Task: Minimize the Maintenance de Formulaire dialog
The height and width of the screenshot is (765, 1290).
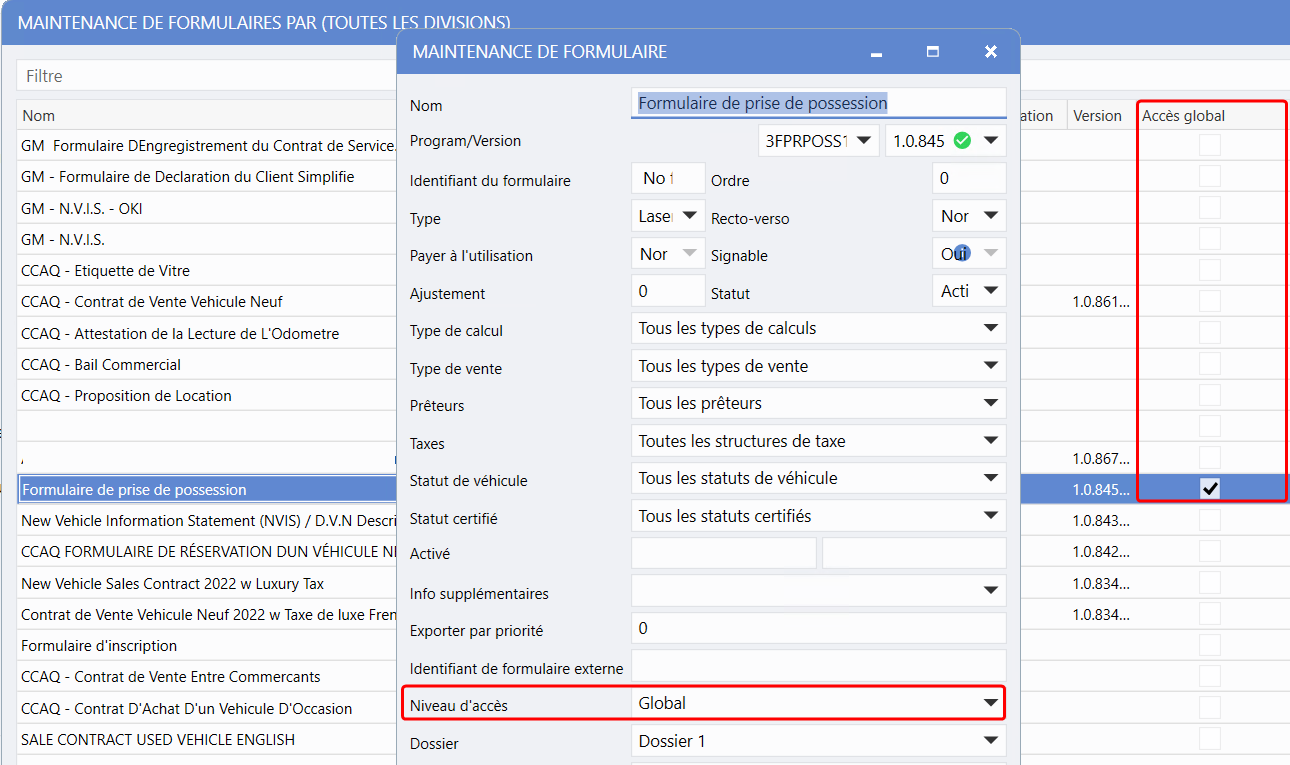Action: 876,52
